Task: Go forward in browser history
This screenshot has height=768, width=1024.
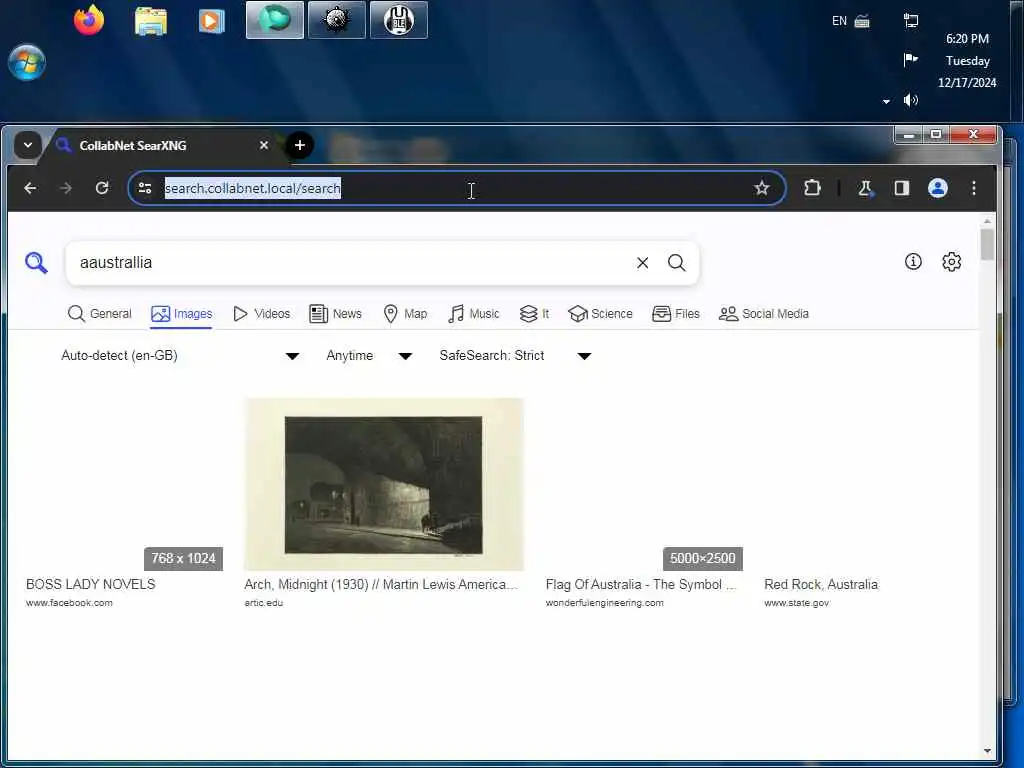Action: [66, 188]
